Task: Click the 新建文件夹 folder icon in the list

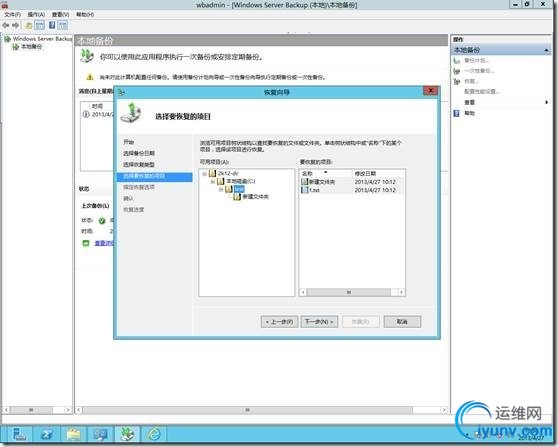Action: point(304,182)
